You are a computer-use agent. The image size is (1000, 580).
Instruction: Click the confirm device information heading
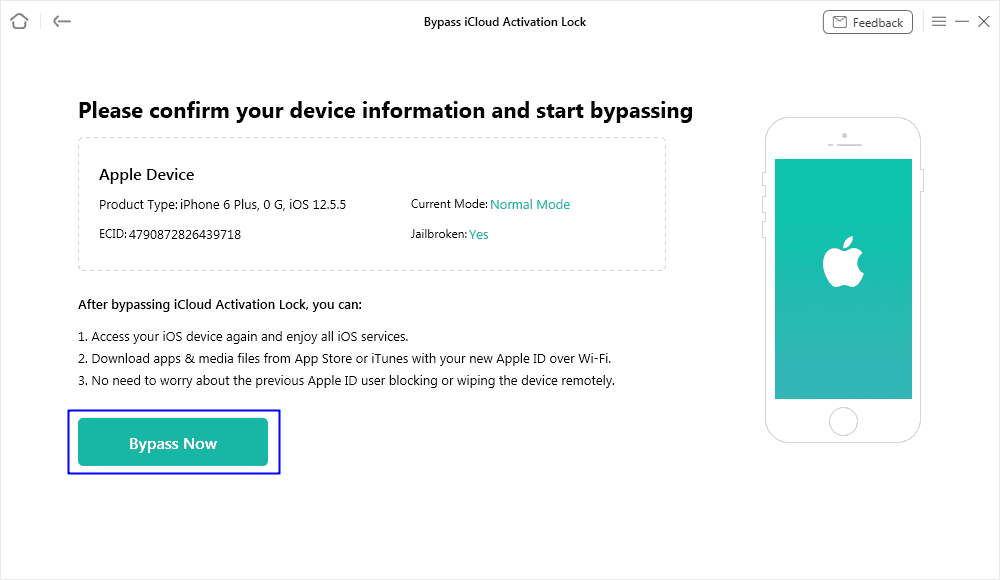[x=385, y=110]
